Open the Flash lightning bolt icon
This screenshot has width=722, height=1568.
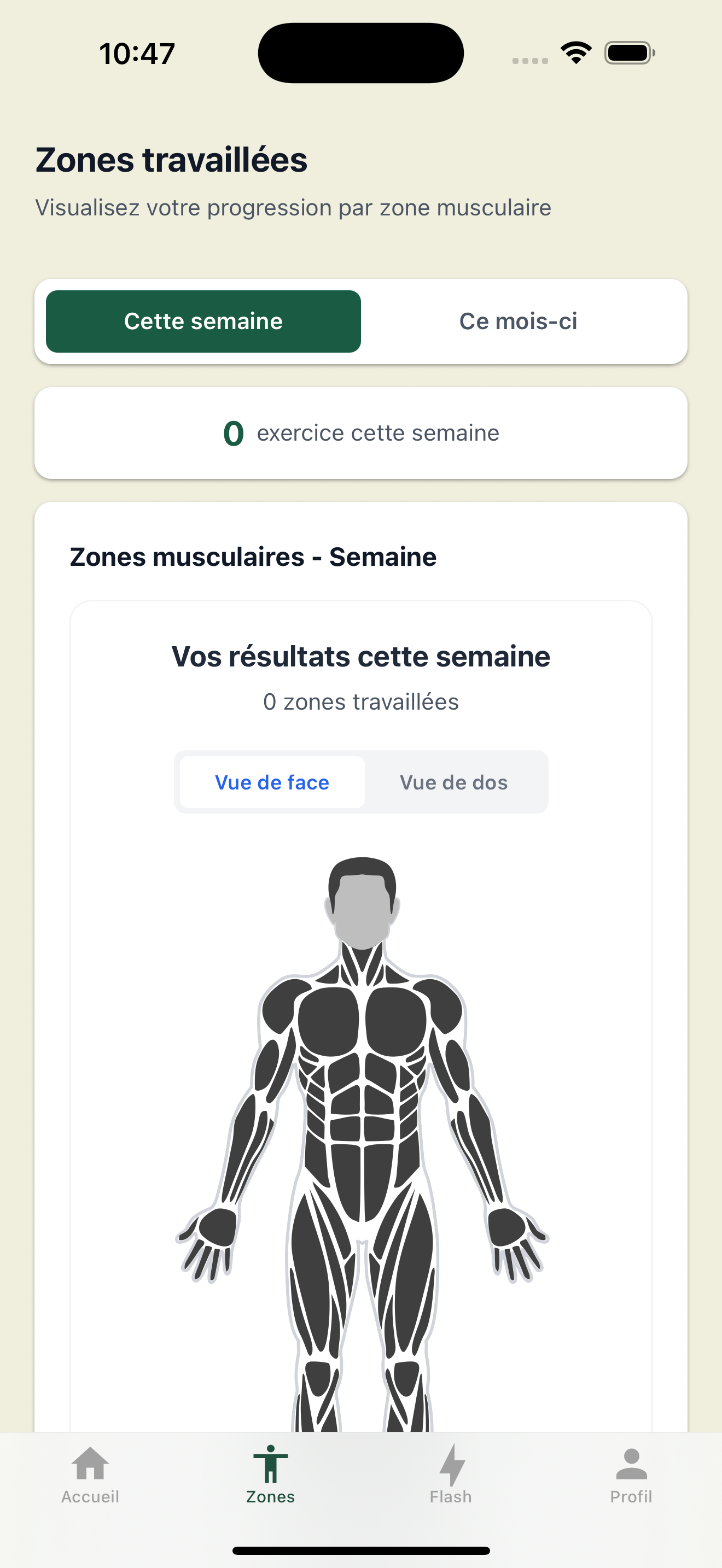coord(451,1465)
